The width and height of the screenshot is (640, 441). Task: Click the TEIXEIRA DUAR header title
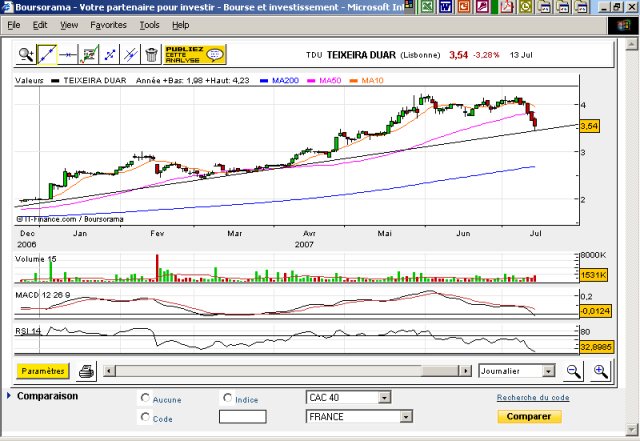361,55
